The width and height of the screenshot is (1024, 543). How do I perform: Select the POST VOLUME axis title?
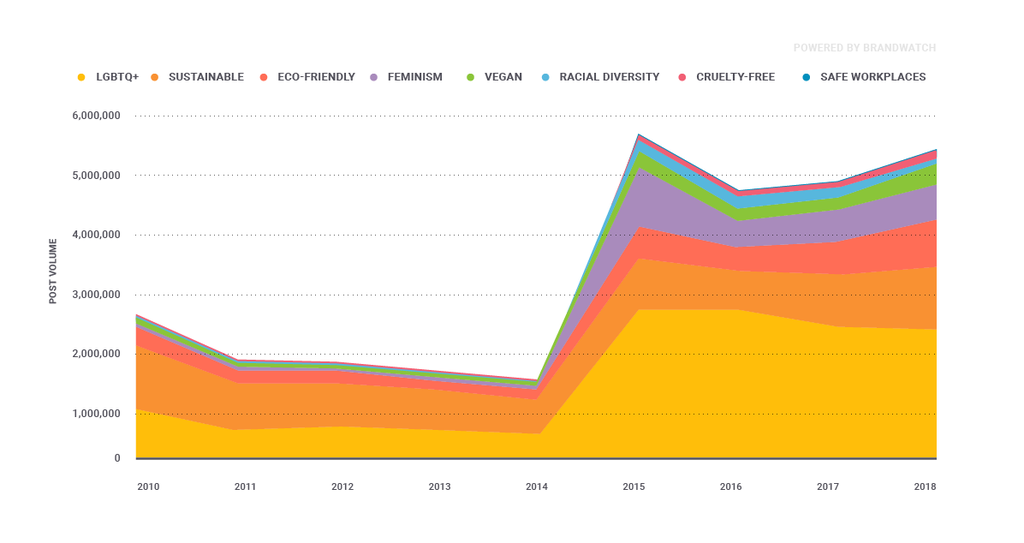click(x=53, y=270)
